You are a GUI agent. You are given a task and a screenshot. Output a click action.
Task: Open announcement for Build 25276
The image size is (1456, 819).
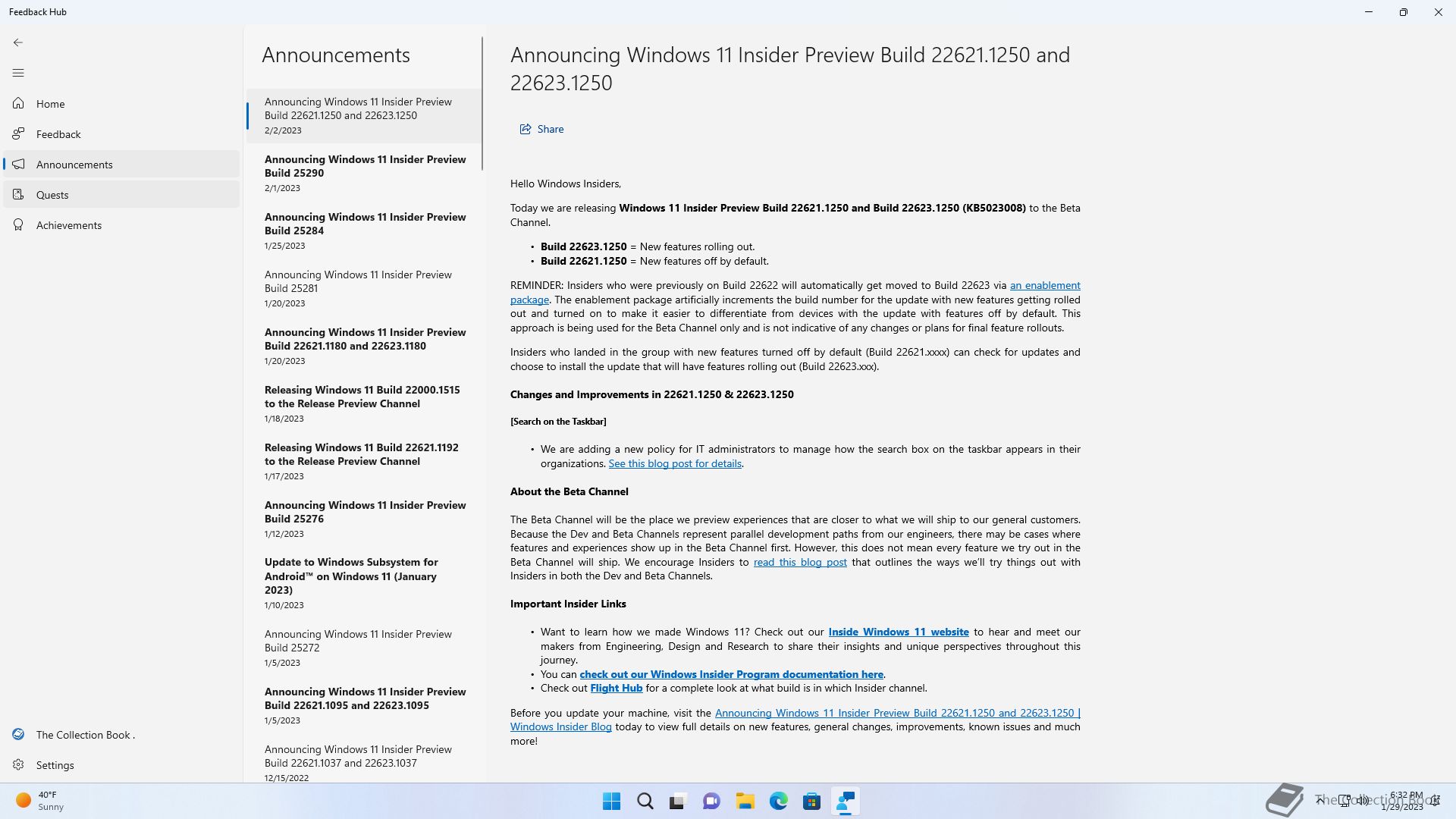[x=364, y=519]
